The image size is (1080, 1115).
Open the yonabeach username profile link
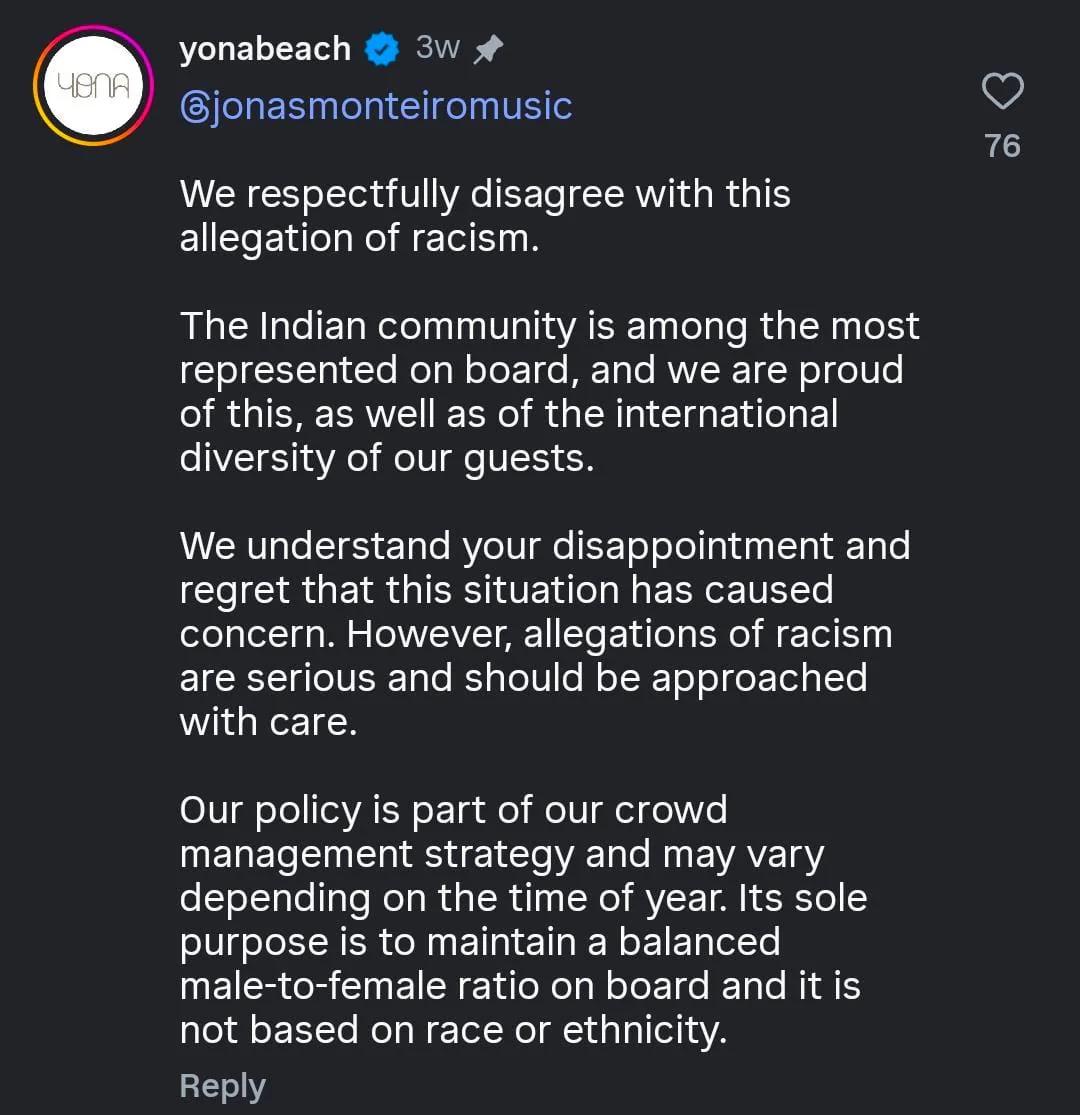[265, 49]
